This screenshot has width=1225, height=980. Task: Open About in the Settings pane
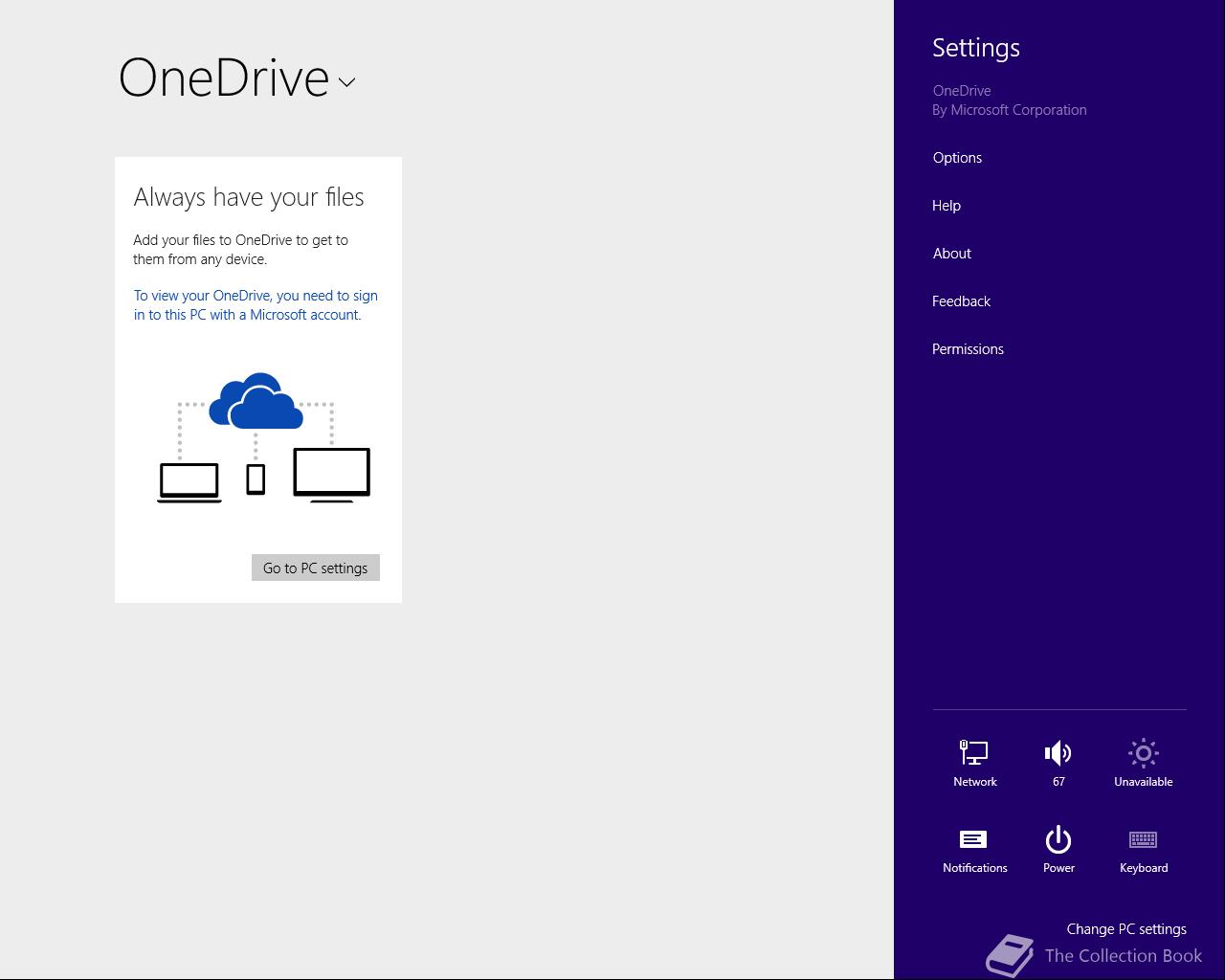[952, 254]
